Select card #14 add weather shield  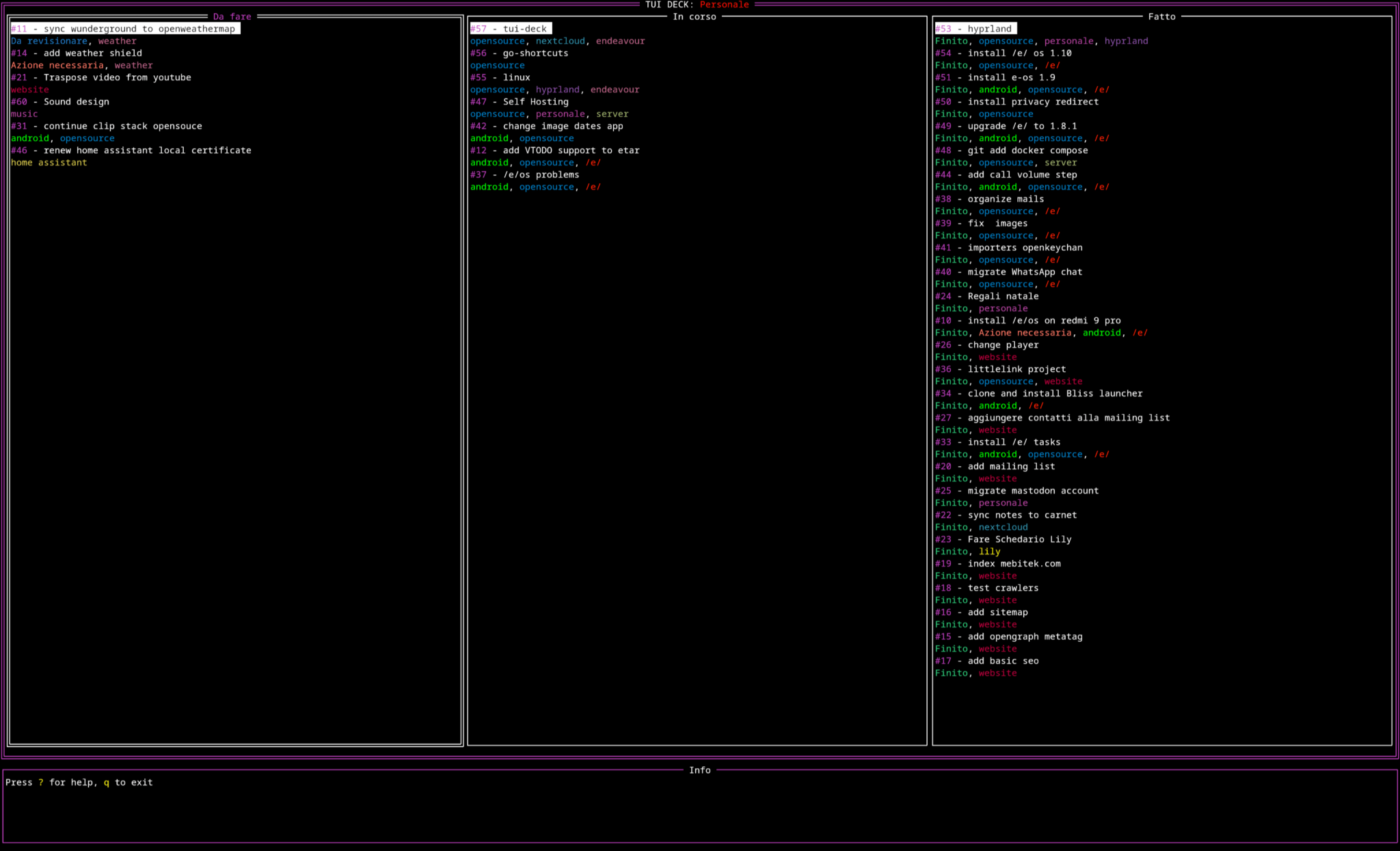point(77,53)
